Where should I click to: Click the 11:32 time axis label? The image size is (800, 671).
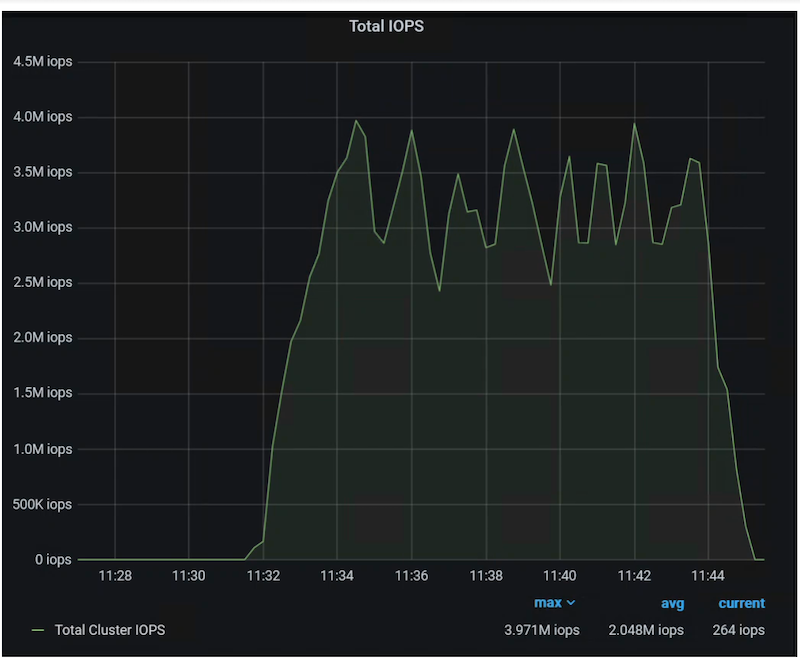pos(263,576)
